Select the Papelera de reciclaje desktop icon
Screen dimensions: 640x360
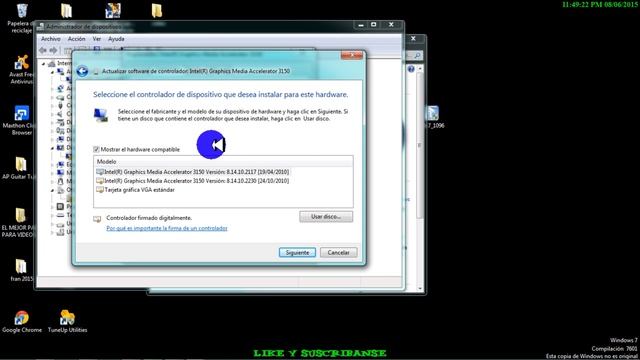[x=22, y=18]
